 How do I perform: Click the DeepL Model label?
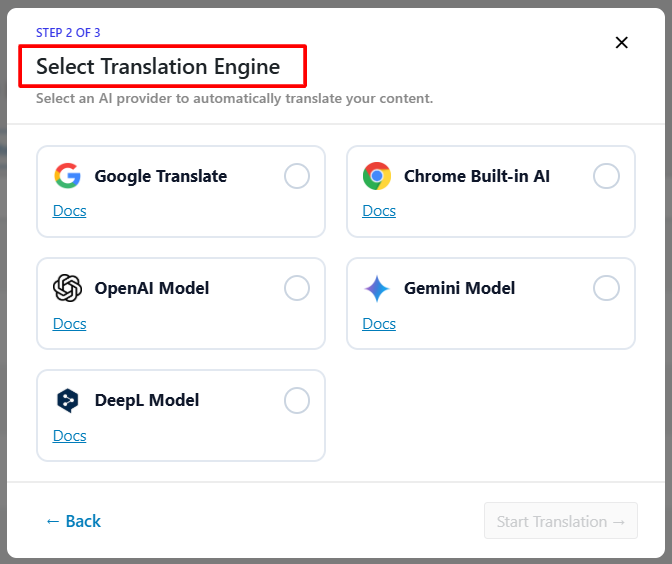(147, 400)
